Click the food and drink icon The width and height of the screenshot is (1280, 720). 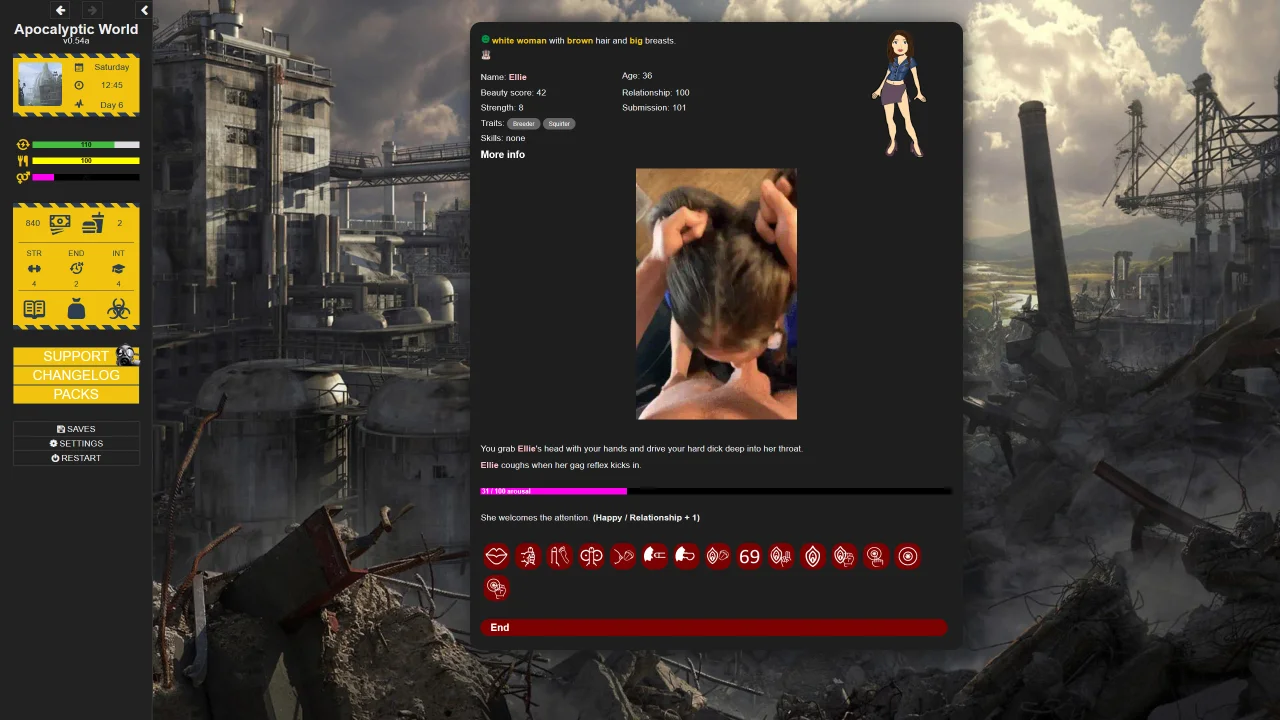(x=93, y=223)
